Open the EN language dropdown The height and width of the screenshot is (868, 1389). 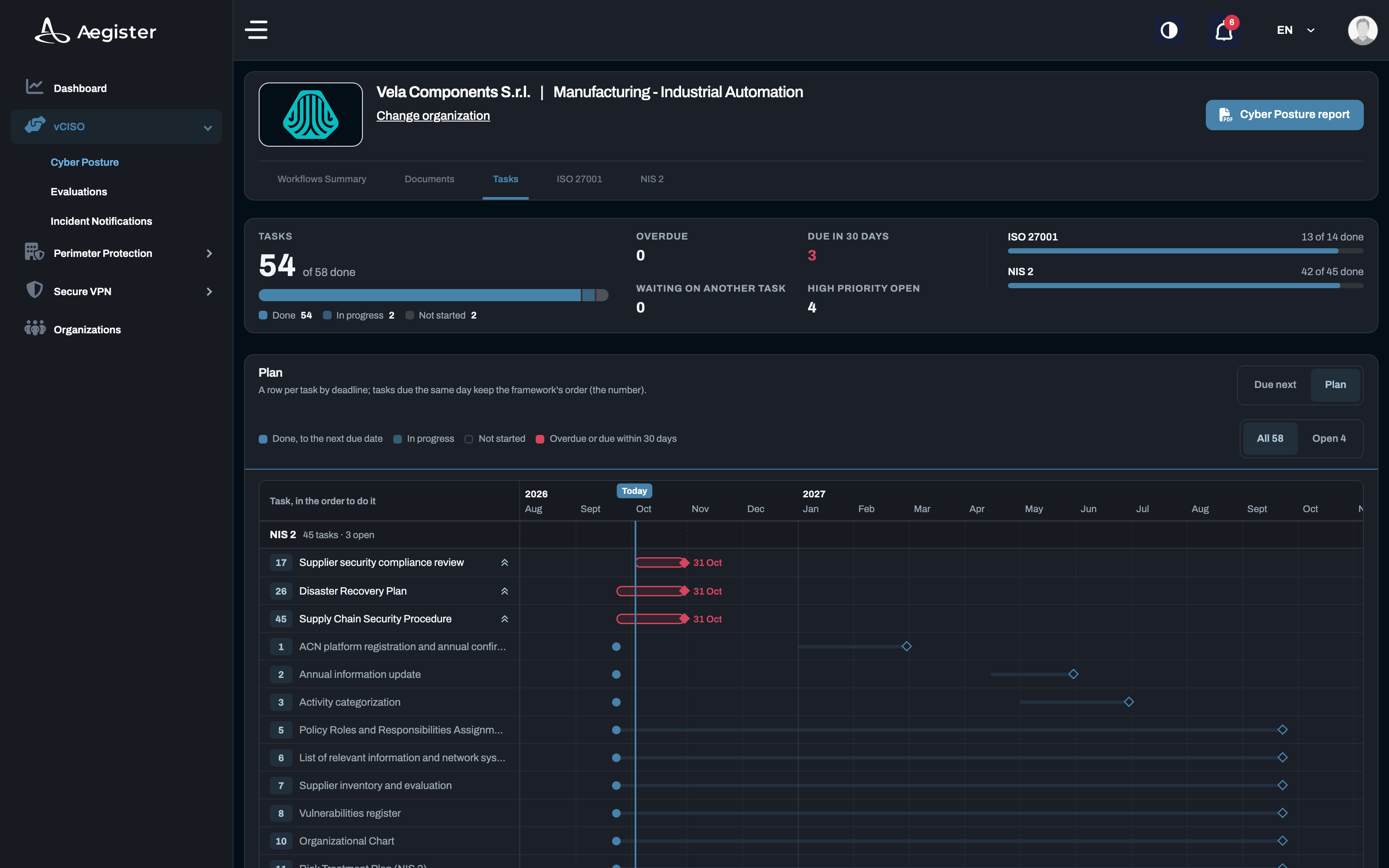point(1295,30)
